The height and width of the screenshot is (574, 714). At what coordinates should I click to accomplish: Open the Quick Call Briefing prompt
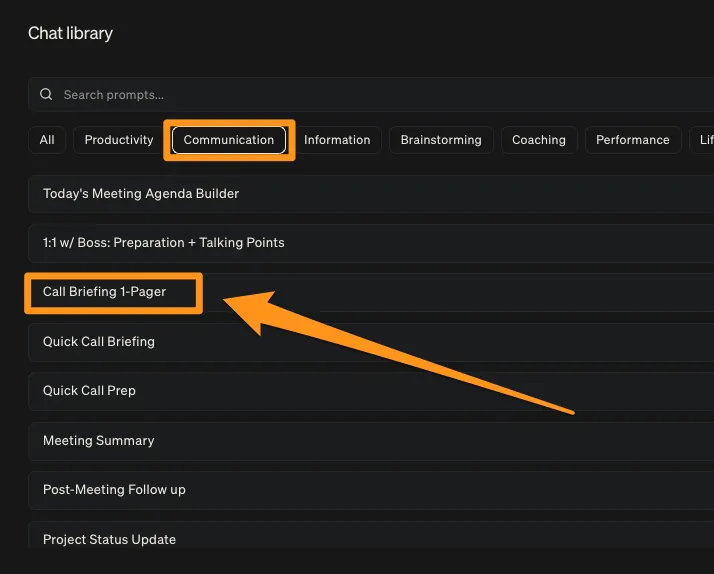[99, 342]
